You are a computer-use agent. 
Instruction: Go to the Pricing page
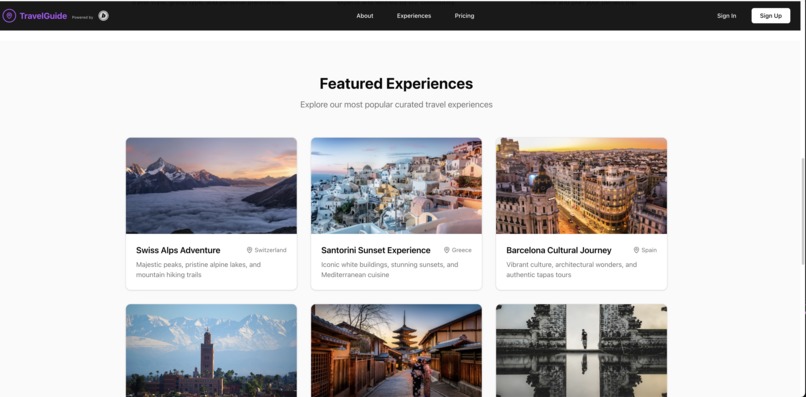point(464,16)
